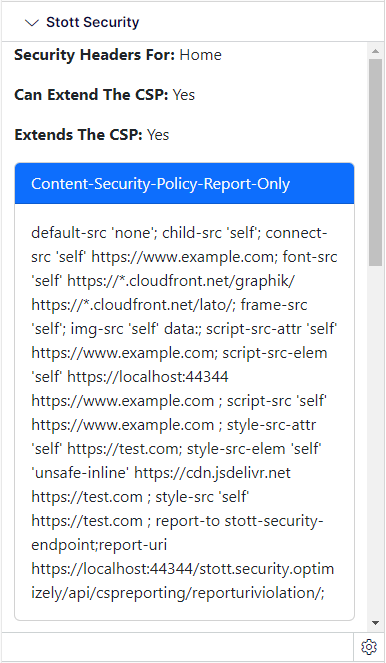Click the default-src 'none' directive text

[94, 233]
